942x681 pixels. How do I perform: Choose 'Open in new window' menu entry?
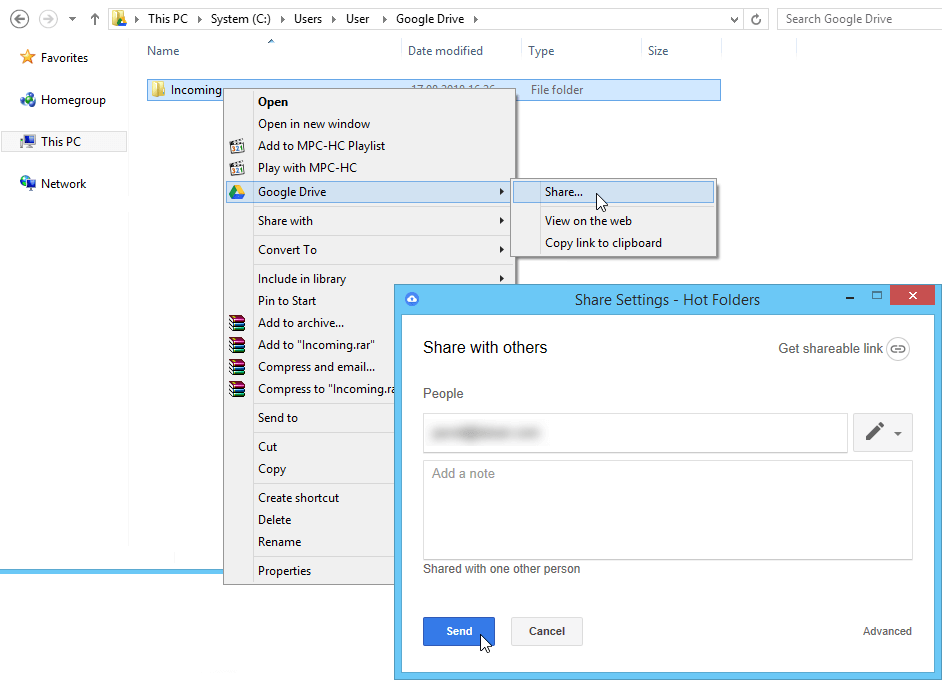pyautogui.click(x=314, y=124)
